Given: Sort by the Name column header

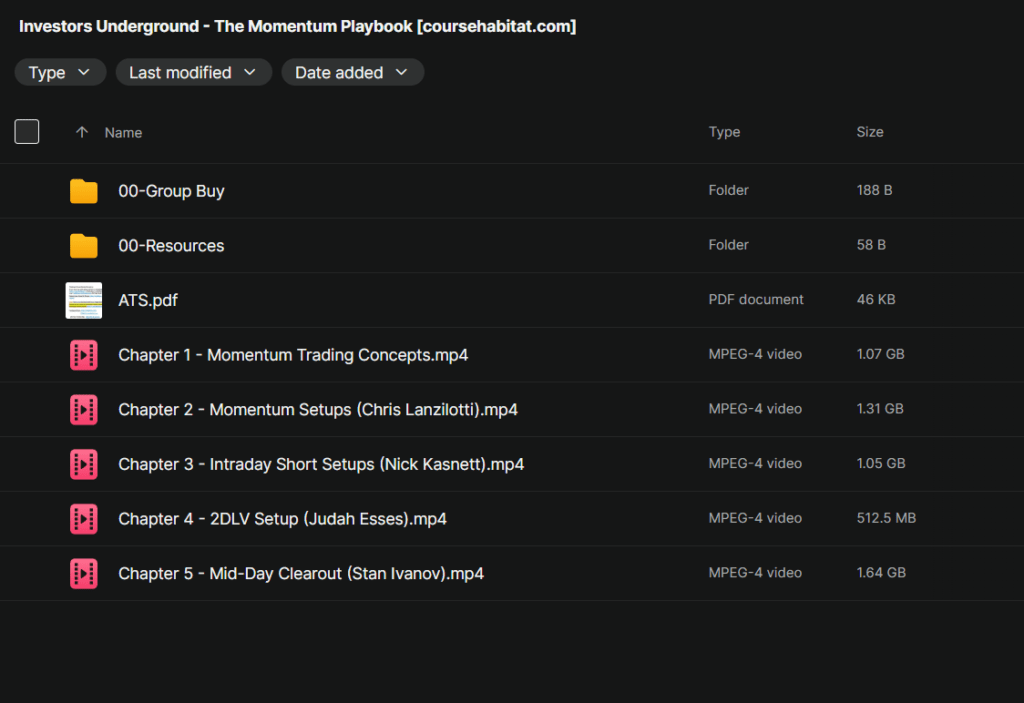Looking at the screenshot, I should pyautogui.click(x=123, y=133).
